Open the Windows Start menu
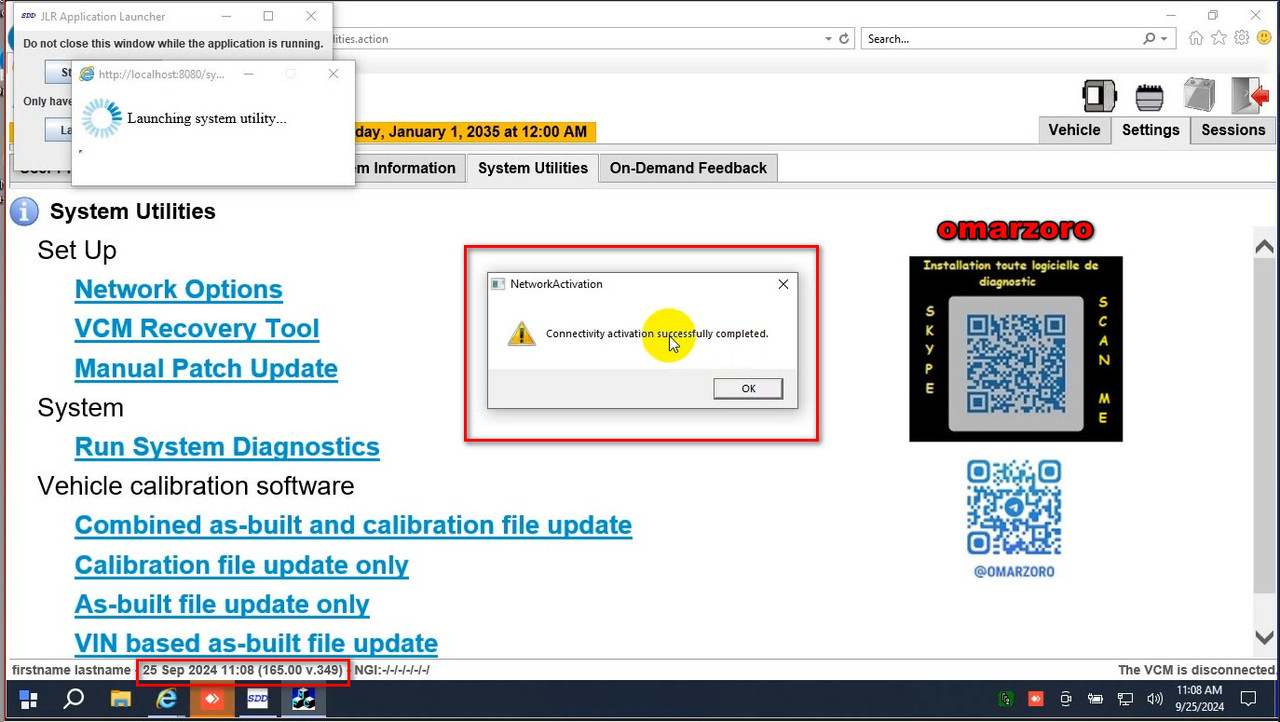This screenshot has height=722, width=1280. [28, 699]
